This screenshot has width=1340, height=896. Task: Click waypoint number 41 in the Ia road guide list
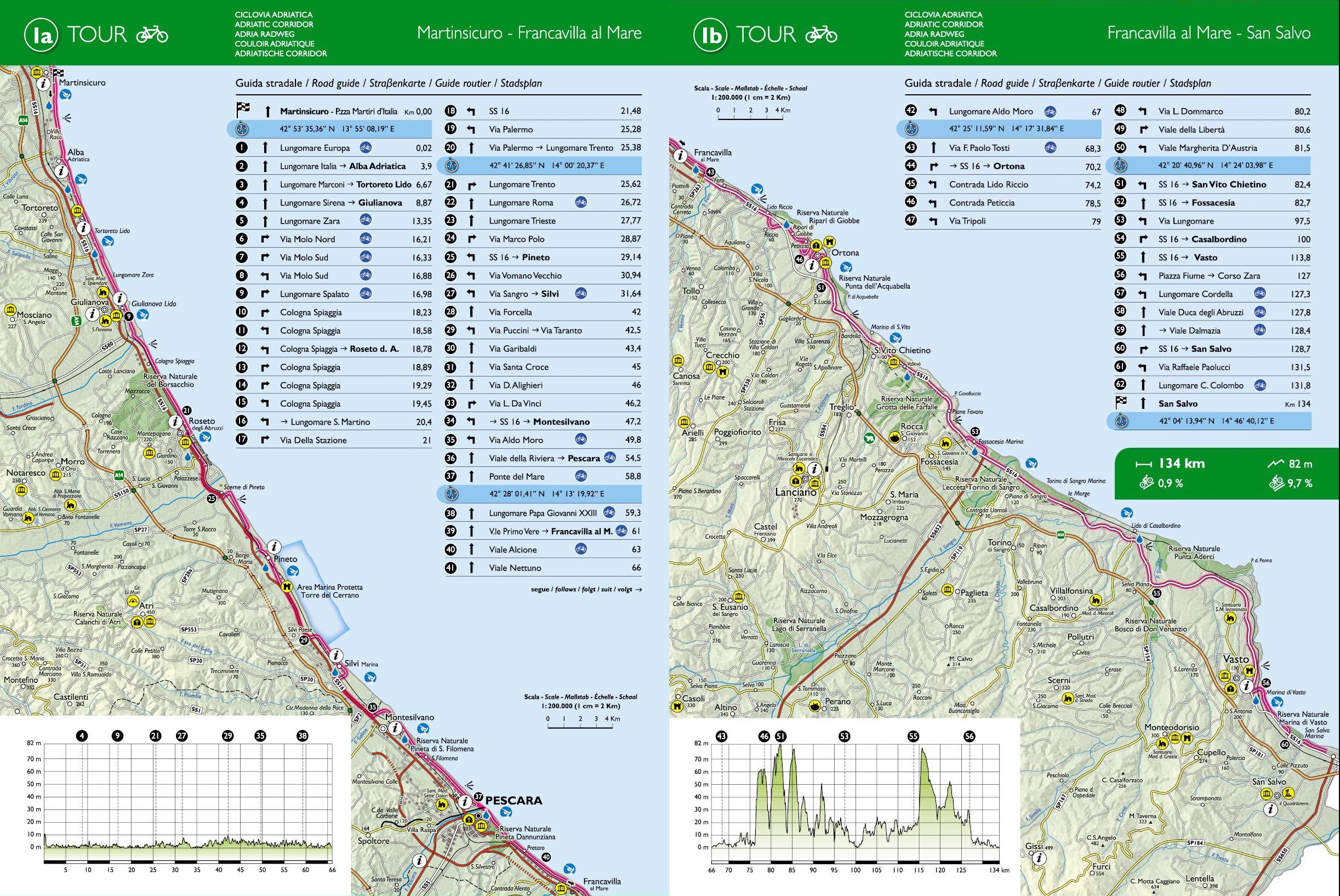(451, 567)
